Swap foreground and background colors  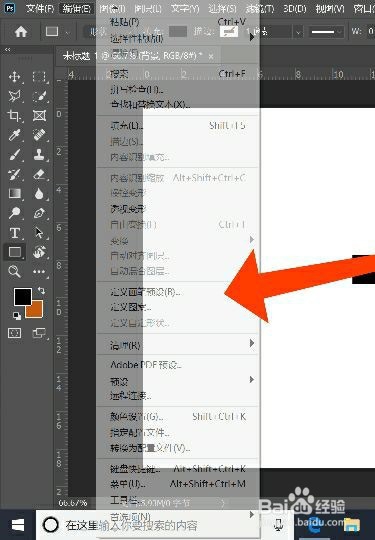tap(41, 291)
